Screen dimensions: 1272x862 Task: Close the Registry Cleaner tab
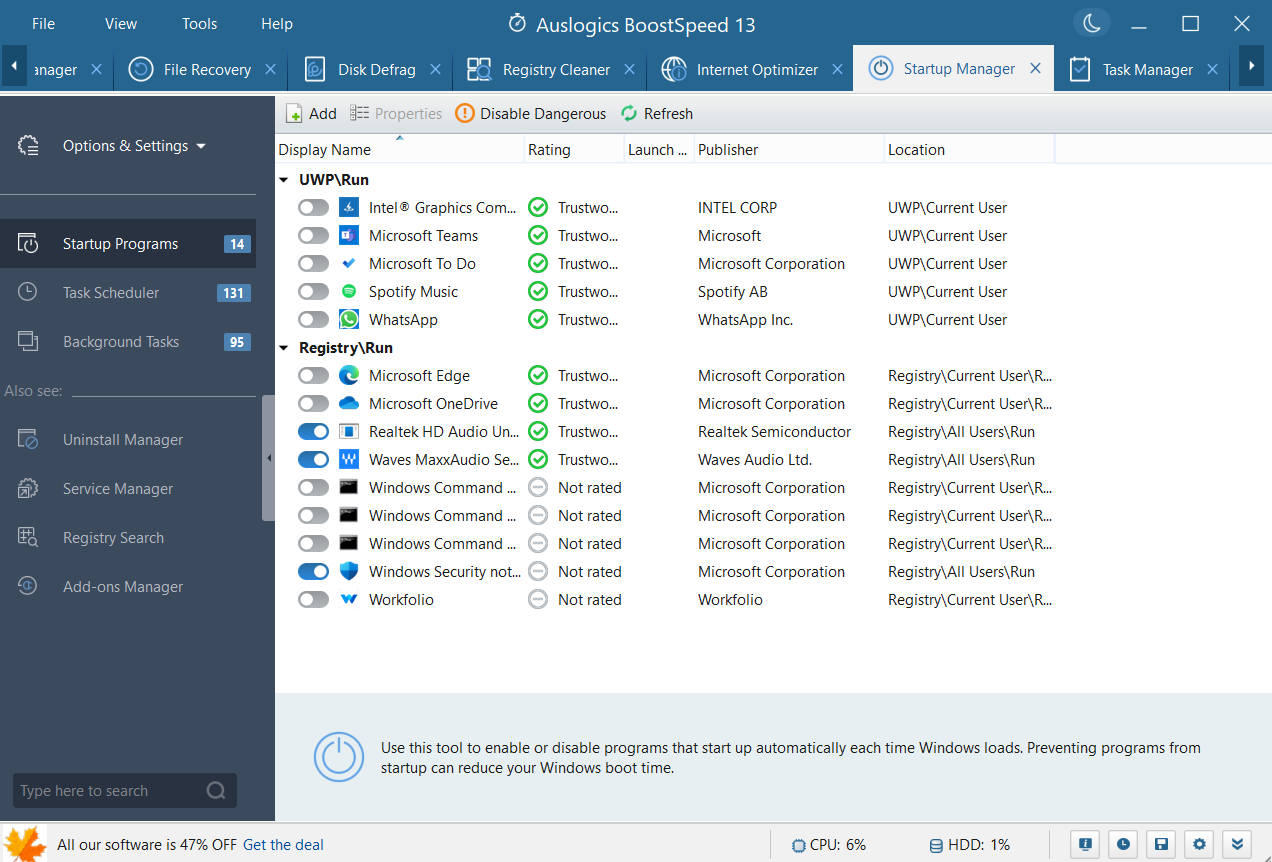(x=629, y=69)
